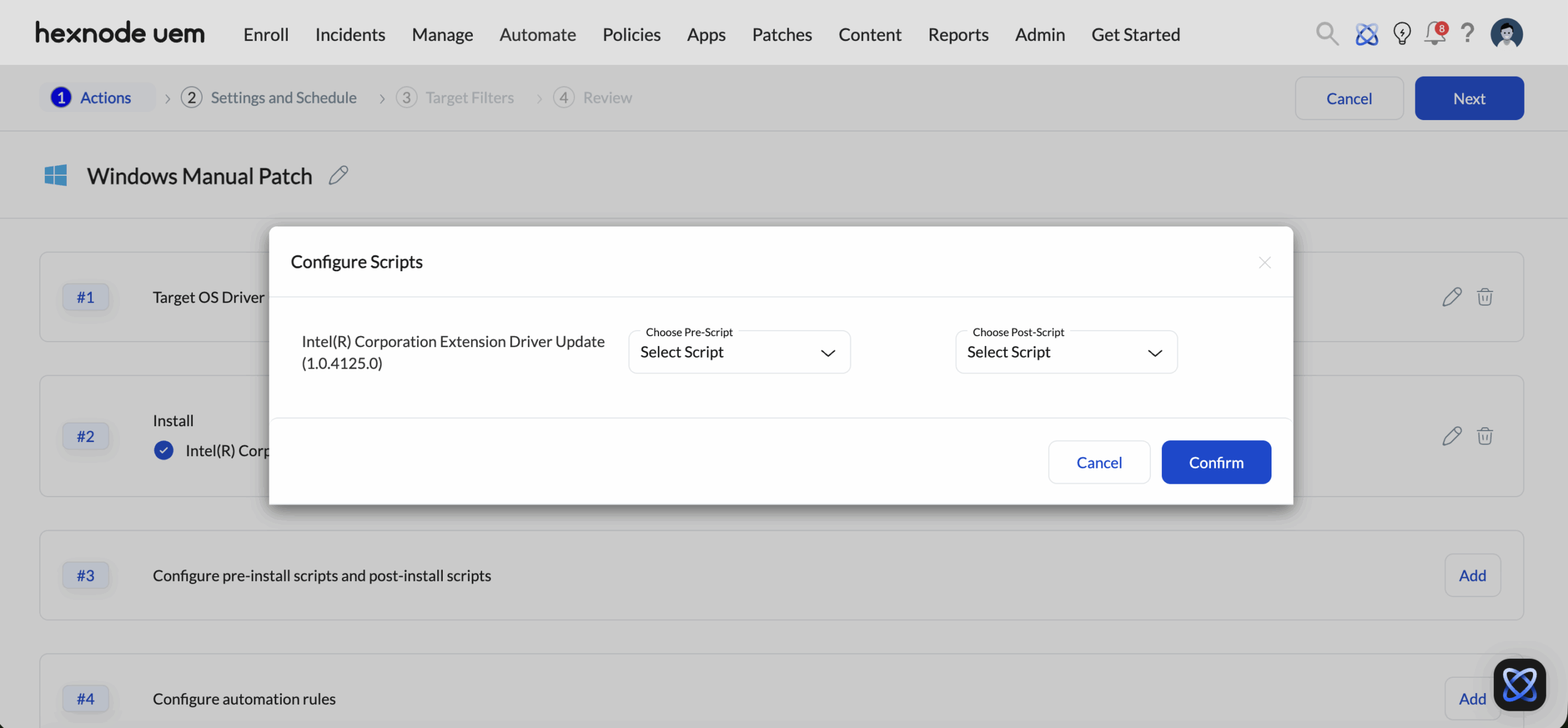The width and height of the screenshot is (1568, 728).
Task: Open the Manage menu
Action: [442, 34]
